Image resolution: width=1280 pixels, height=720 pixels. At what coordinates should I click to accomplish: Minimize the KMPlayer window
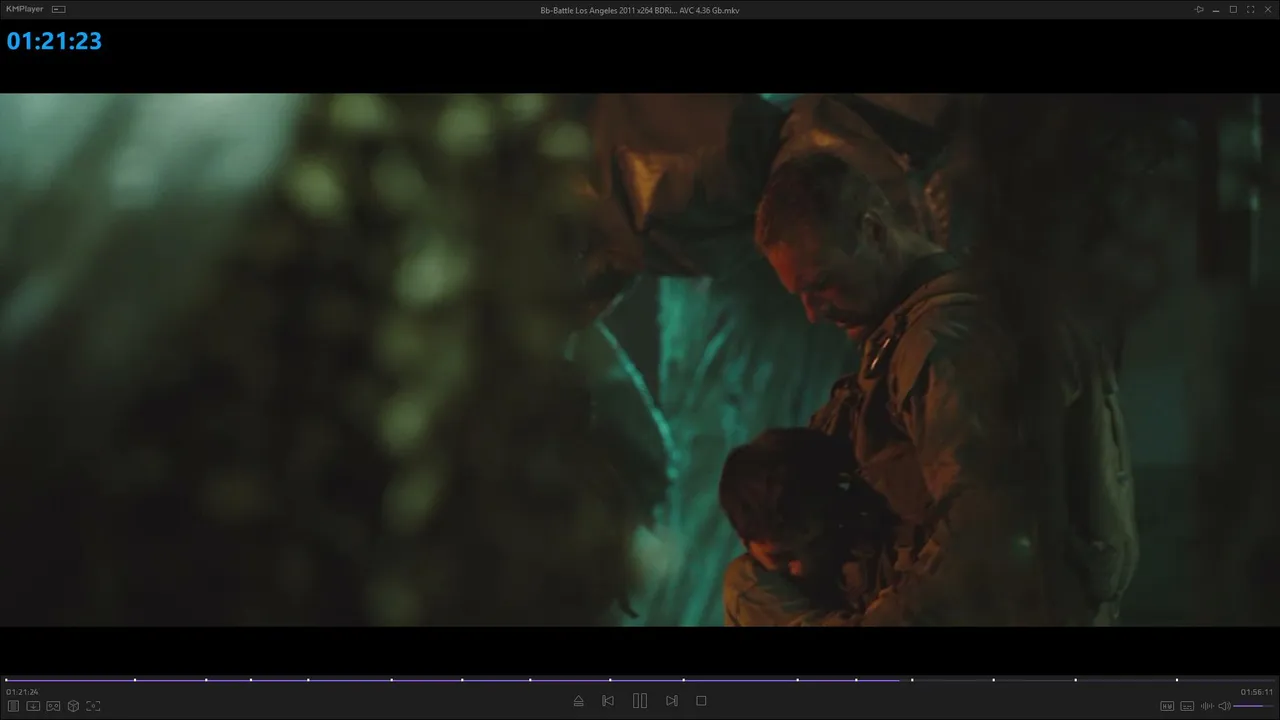coord(1216,9)
